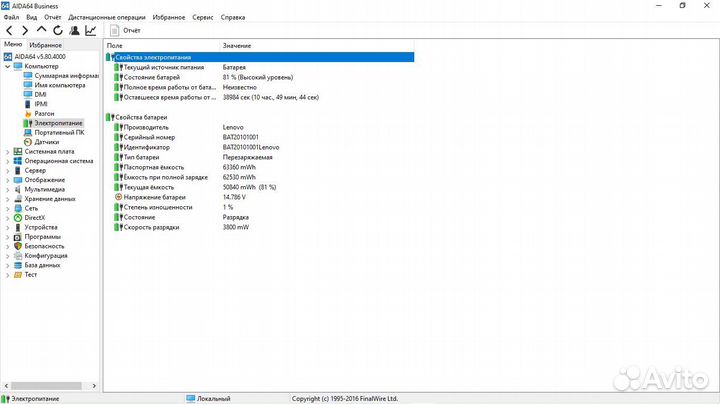This screenshot has width=720, height=404.
Task: Click the Конфигурация tree icon
Action: click(x=18, y=256)
